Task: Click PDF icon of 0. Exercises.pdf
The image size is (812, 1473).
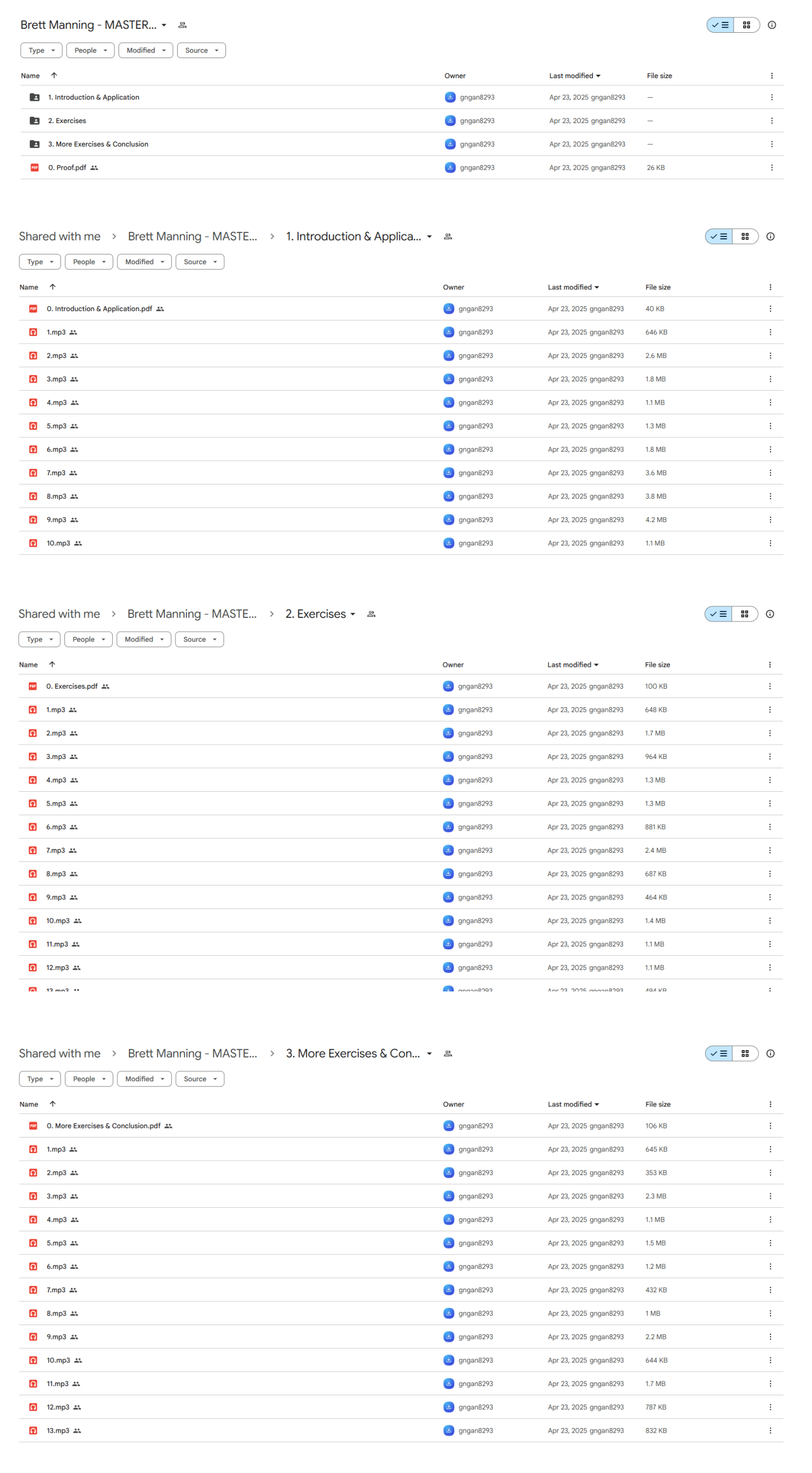Action: [x=33, y=686]
